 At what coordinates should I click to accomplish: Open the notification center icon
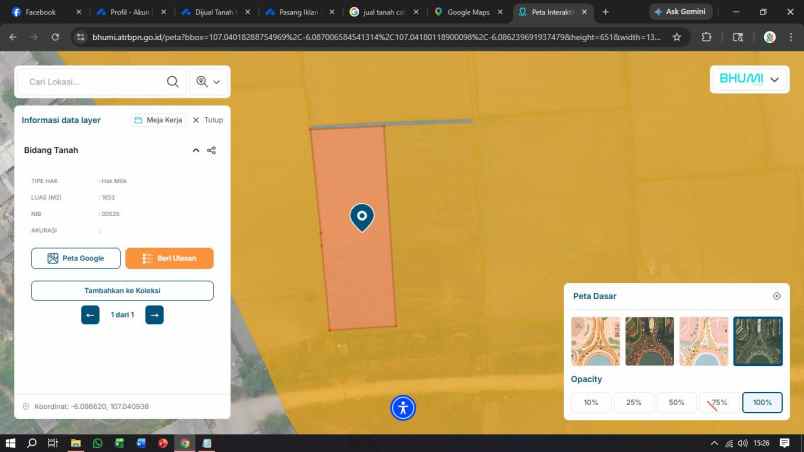click(785, 443)
